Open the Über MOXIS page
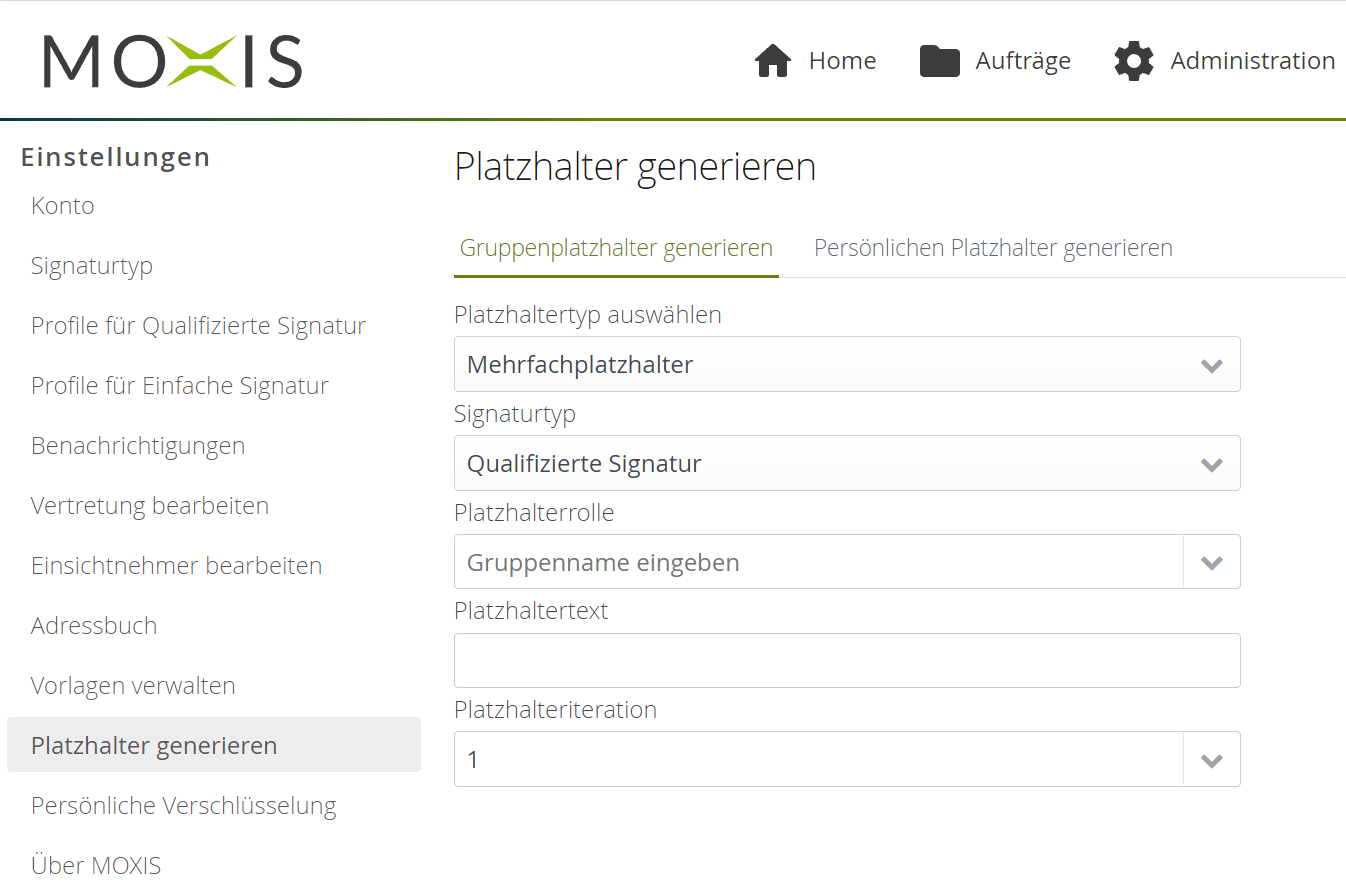The width and height of the screenshot is (1346, 887). (96, 865)
